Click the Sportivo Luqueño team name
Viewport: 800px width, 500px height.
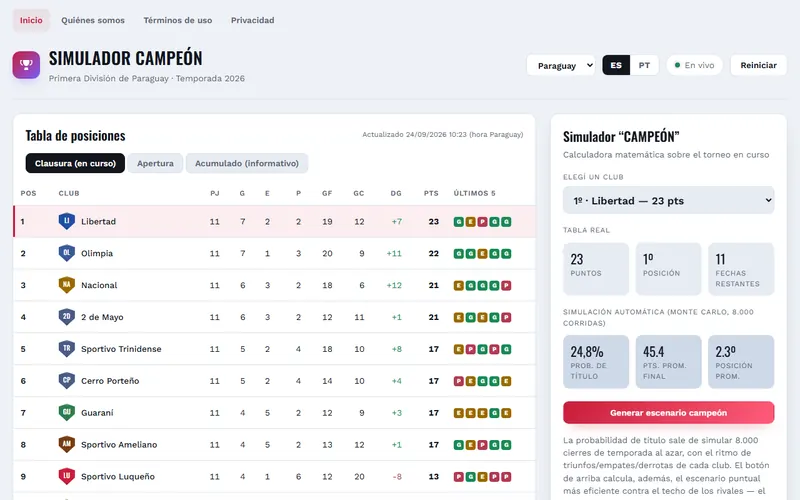point(118,477)
